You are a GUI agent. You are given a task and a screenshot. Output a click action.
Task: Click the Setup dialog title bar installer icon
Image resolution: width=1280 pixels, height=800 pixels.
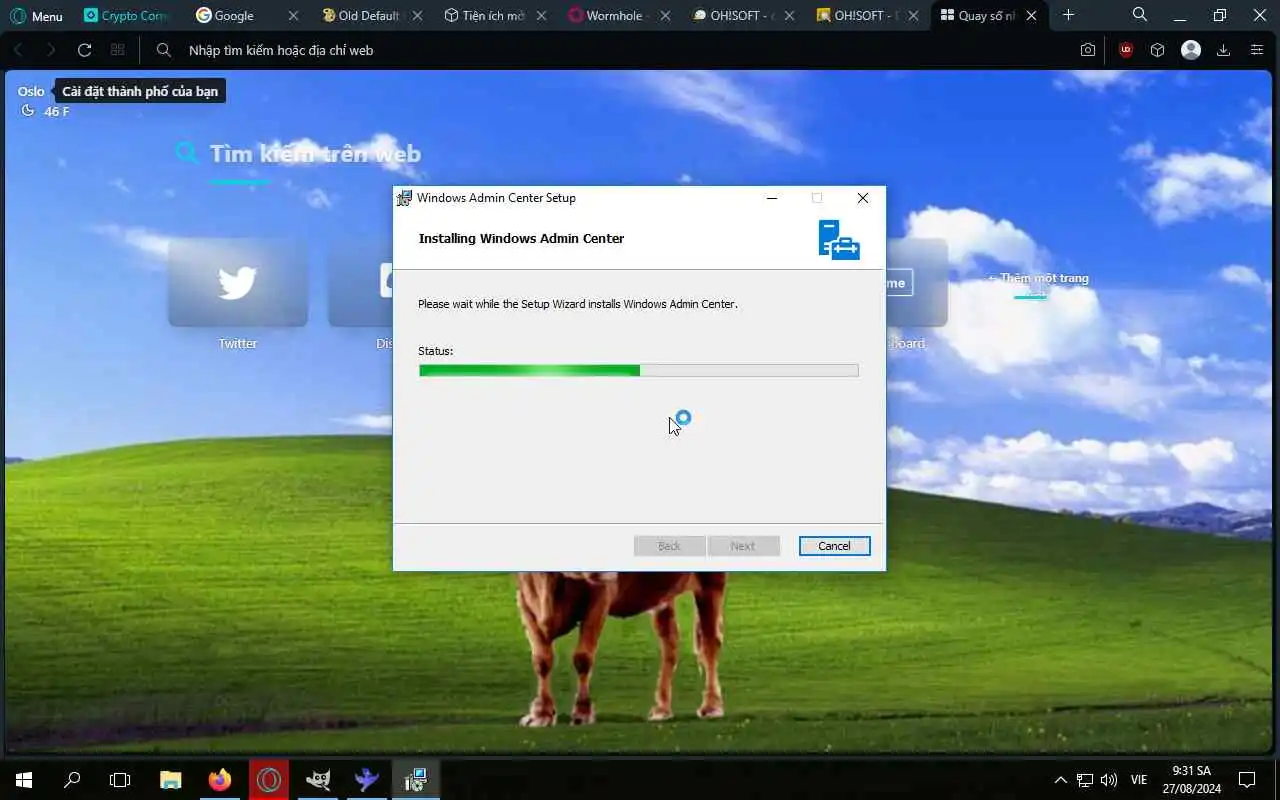[x=404, y=198]
